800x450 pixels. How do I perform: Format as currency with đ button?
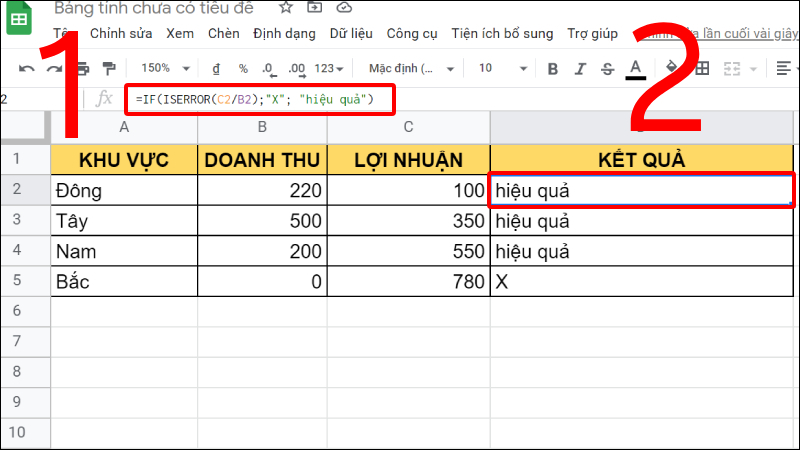click(216, 69)
